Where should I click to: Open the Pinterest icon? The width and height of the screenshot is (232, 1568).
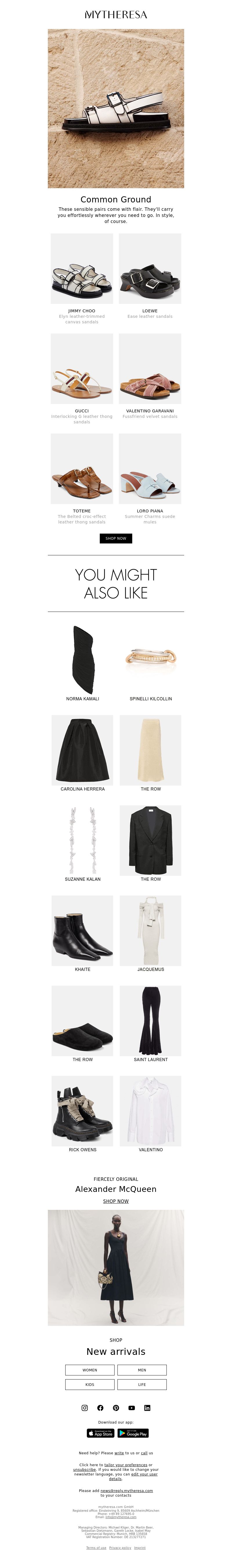(x=116, y=1408)
